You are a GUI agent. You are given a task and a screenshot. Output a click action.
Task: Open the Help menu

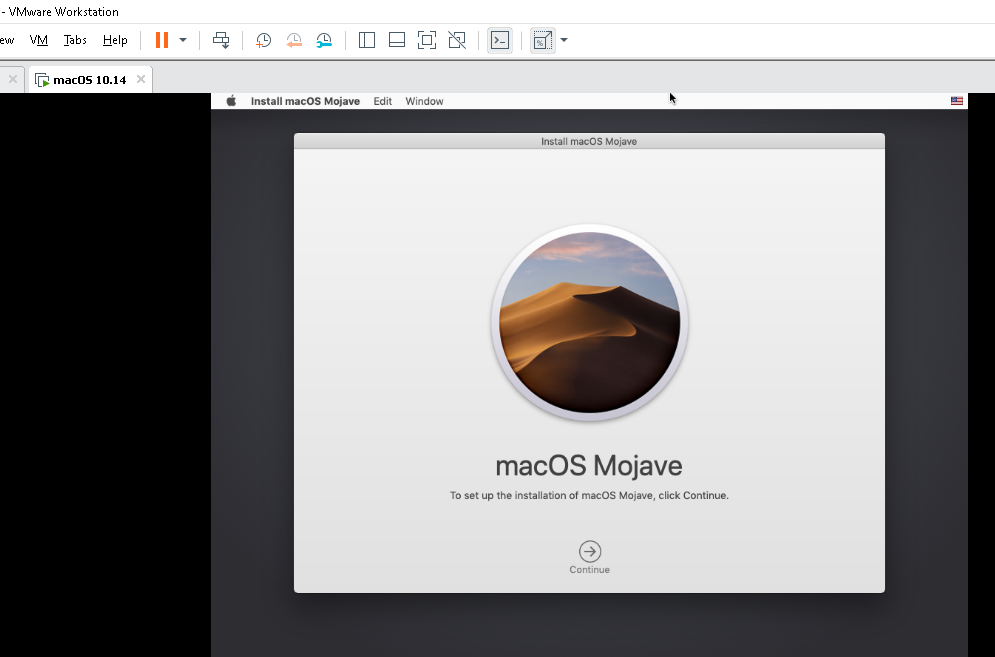pyautogui.click(x=115, y=40)
